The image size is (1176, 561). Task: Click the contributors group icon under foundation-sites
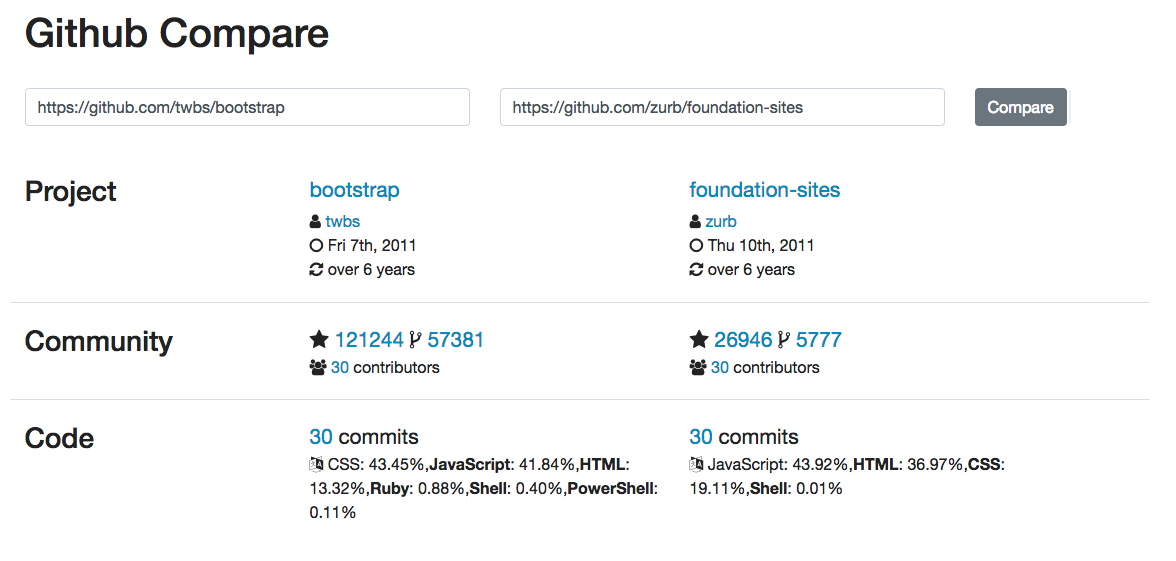point(698,368)
